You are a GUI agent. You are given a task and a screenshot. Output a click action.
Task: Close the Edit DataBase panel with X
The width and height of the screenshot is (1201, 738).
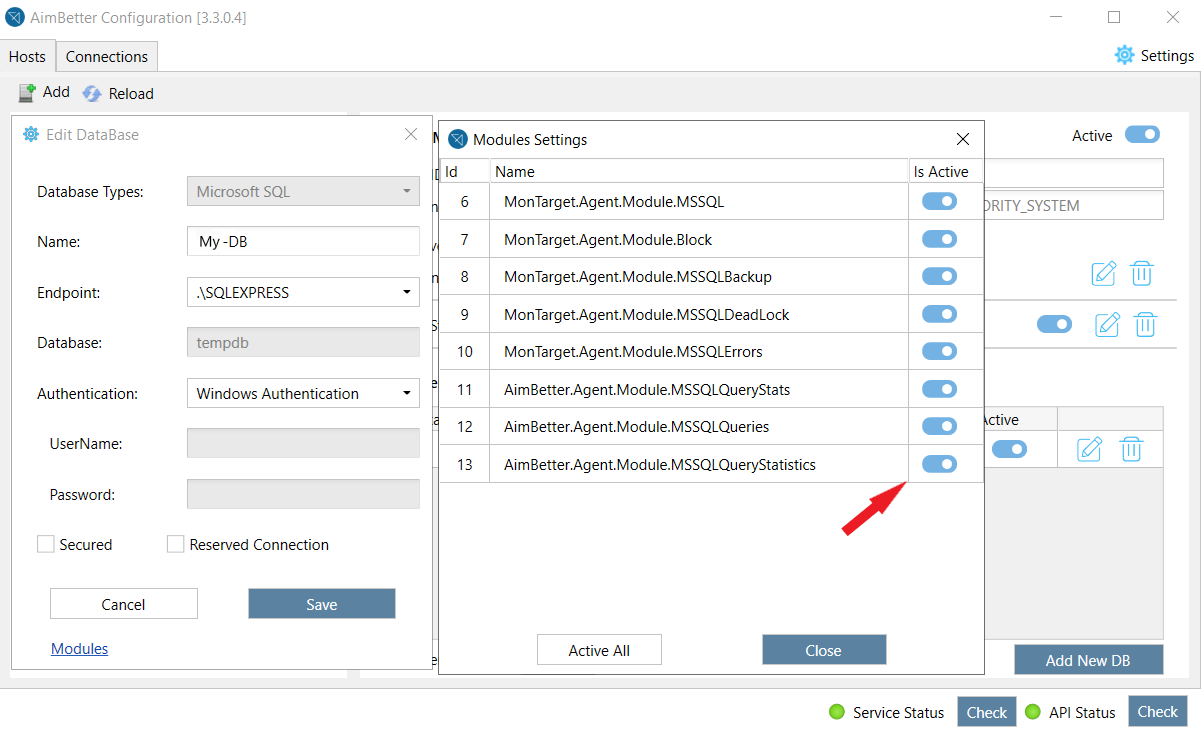point(411,134)
